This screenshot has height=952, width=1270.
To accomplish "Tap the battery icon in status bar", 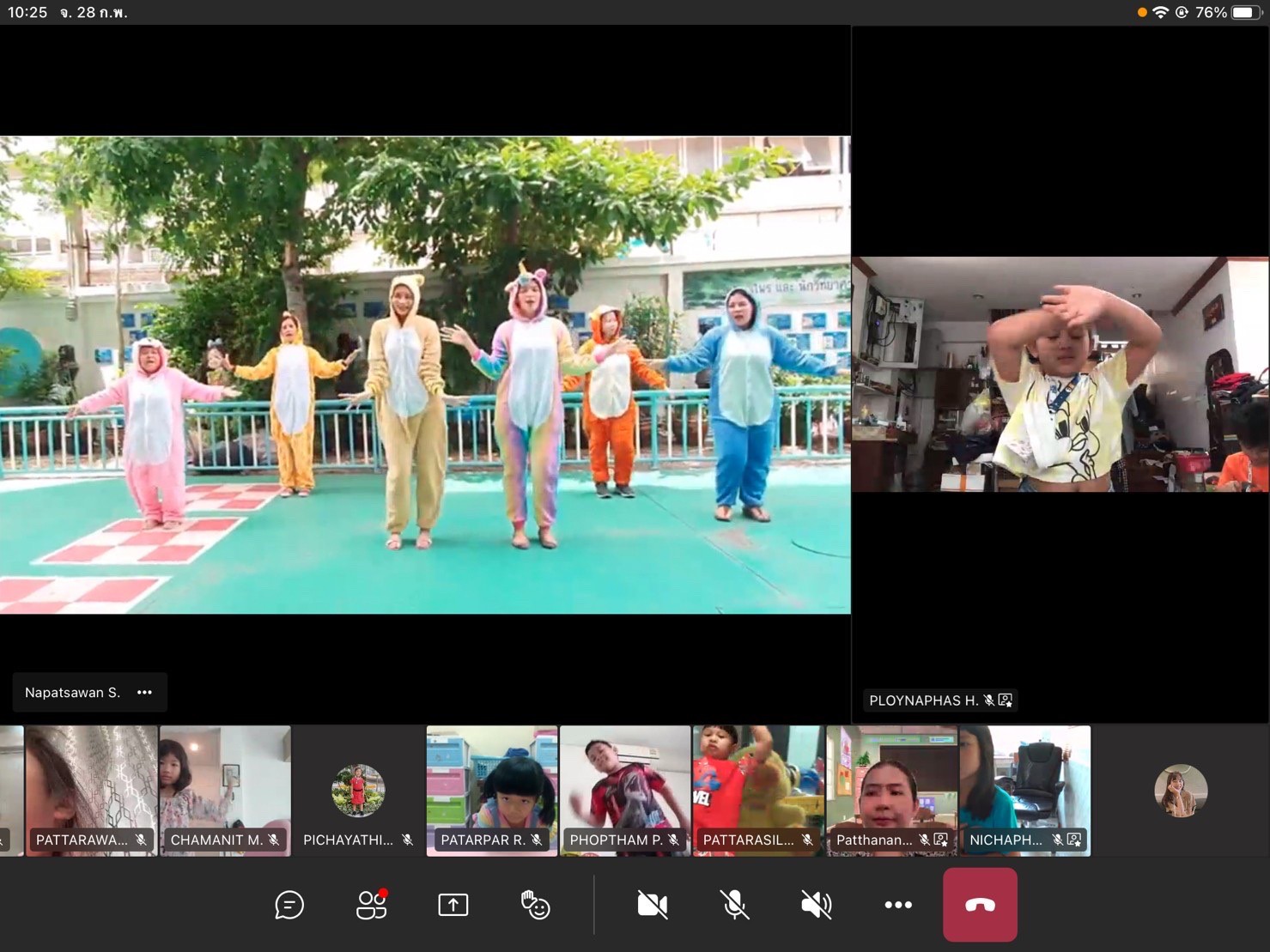I will [x=1245, y=12].
